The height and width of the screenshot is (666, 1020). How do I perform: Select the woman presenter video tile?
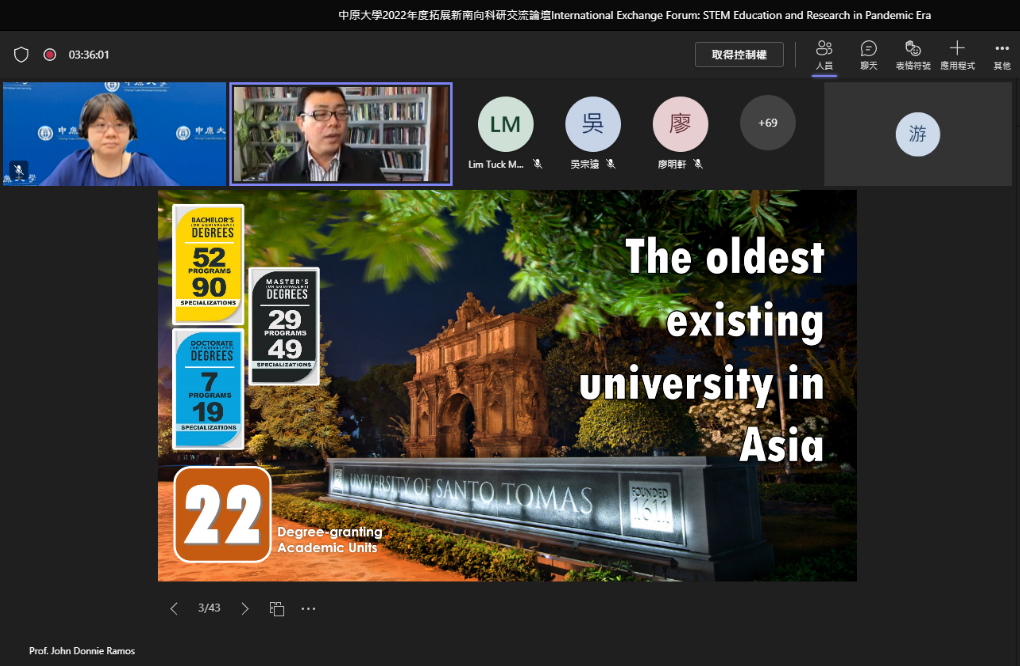[x=114, y=134]
